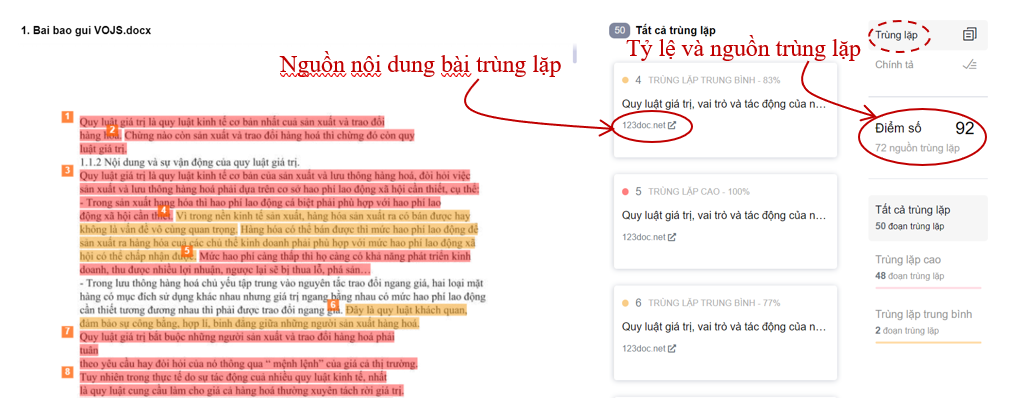Click orange marker 5 in document
Viewport: 1017px width, 414px height.
pyautogui.click(x=186, y=250)
